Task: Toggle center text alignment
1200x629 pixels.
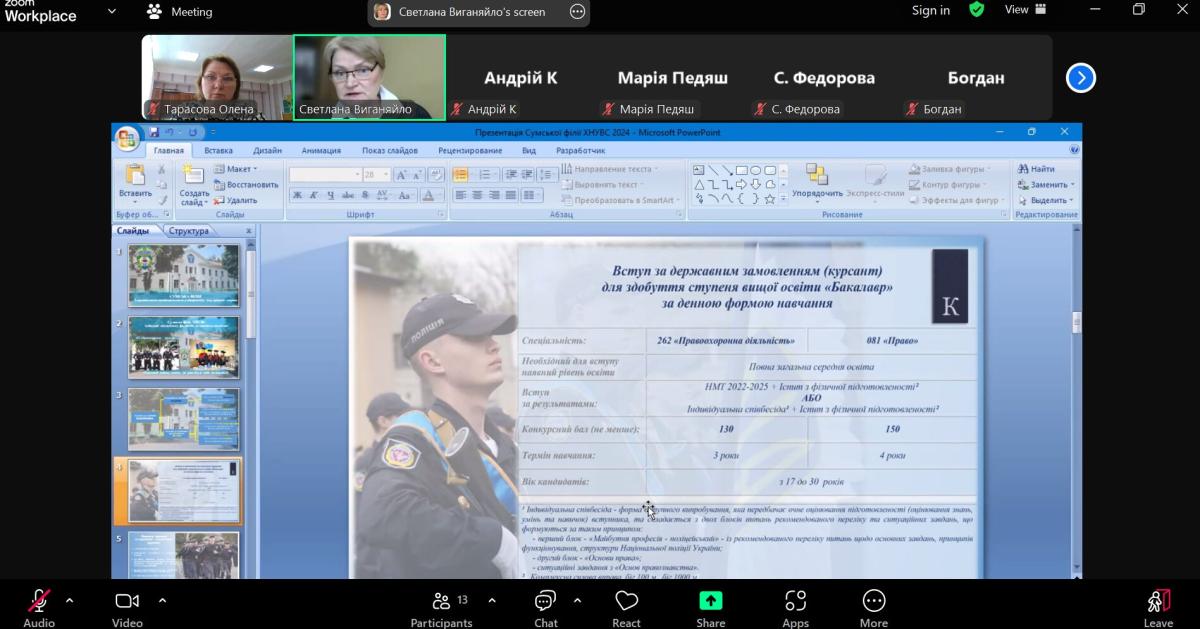Action: pyautogui.click(x=478, y=195)
